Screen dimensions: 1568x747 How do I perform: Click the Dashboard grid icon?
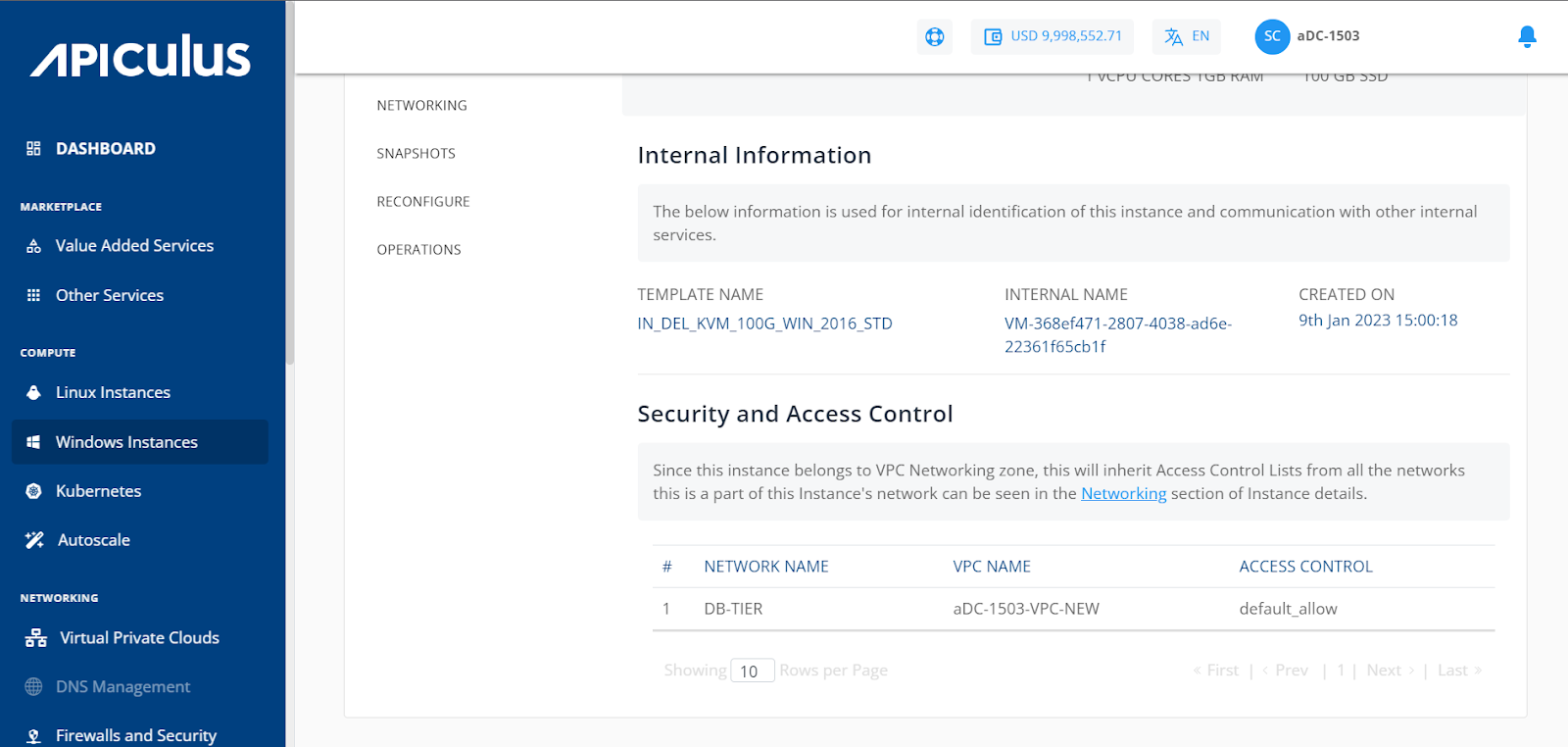click(x=33, y=148)
